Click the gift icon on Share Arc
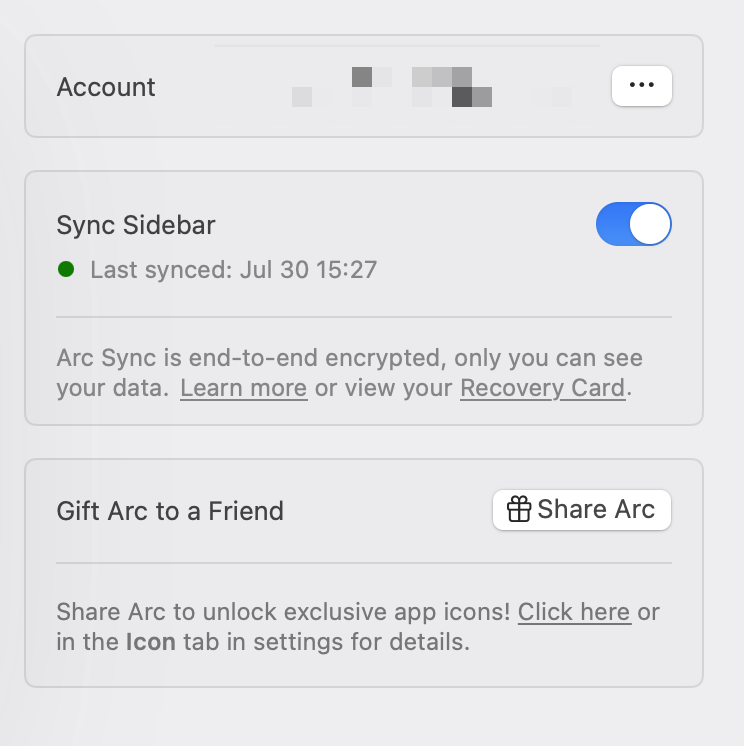 click(x=519, y=509)
